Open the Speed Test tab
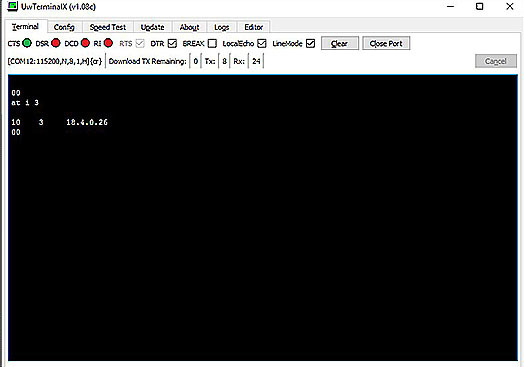 coord(108,27)
